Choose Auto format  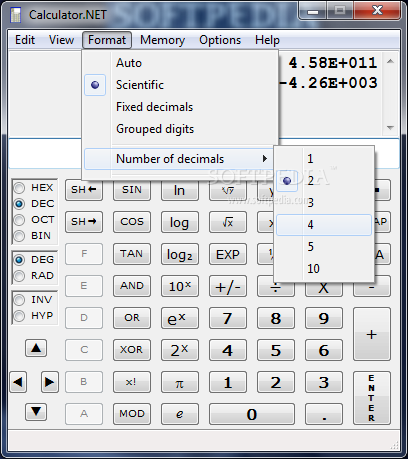180,63
